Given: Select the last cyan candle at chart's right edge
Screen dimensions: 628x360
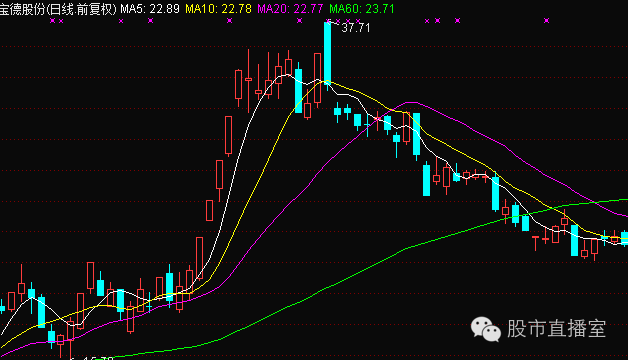Looking at the screenshot, I should click(x=625, y=238).
